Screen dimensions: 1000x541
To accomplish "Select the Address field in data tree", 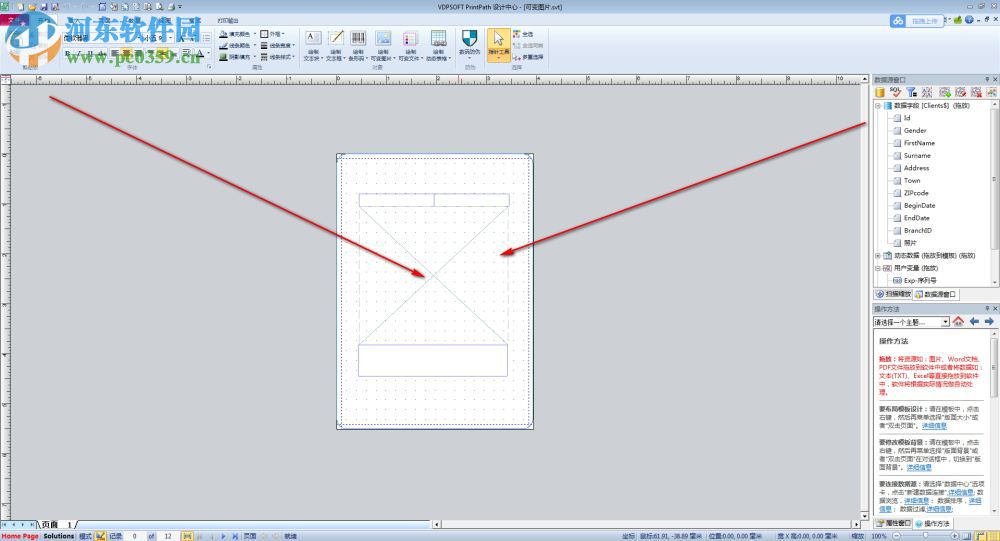I will coord(916,168).
